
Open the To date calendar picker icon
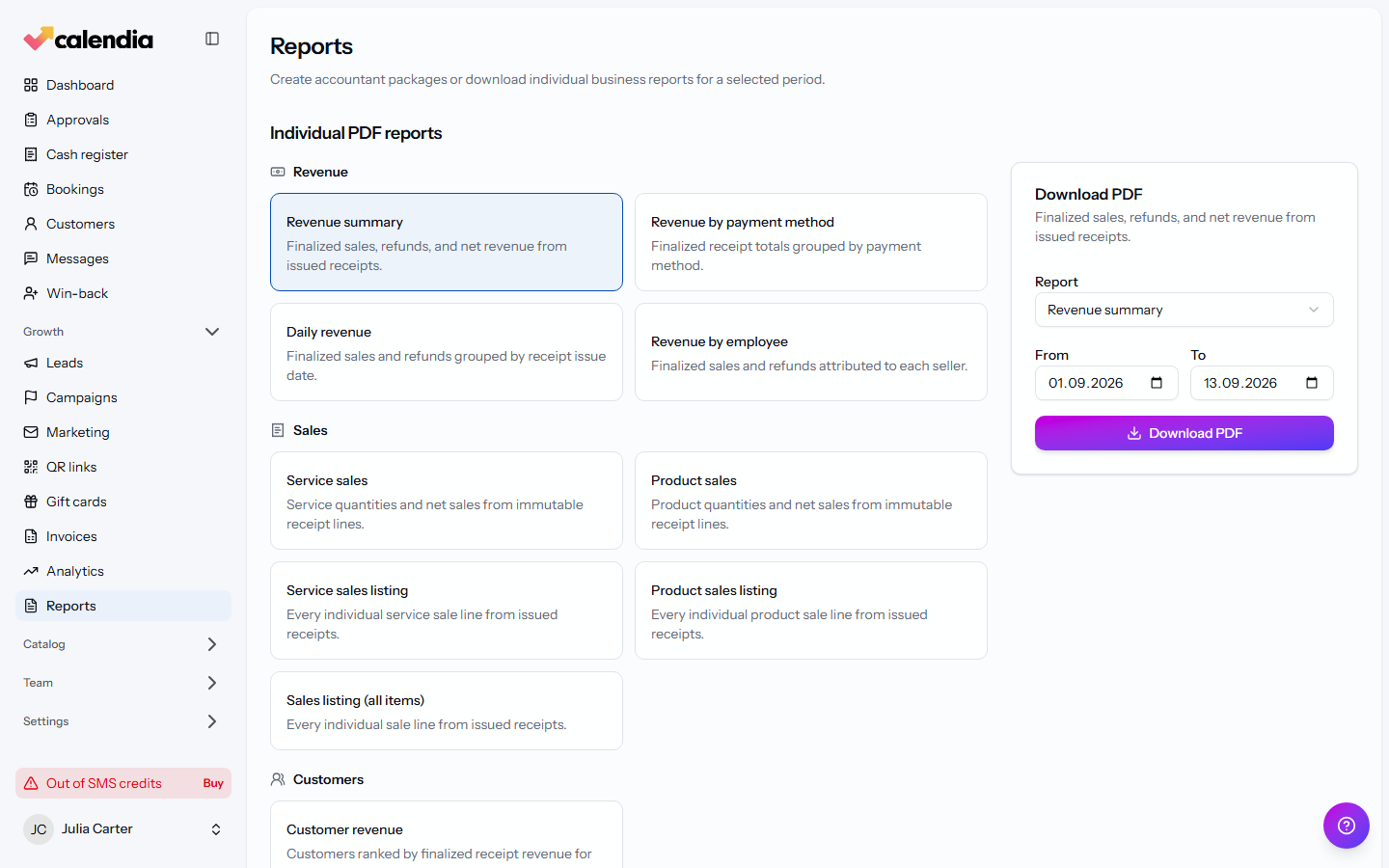point(1312,383)
